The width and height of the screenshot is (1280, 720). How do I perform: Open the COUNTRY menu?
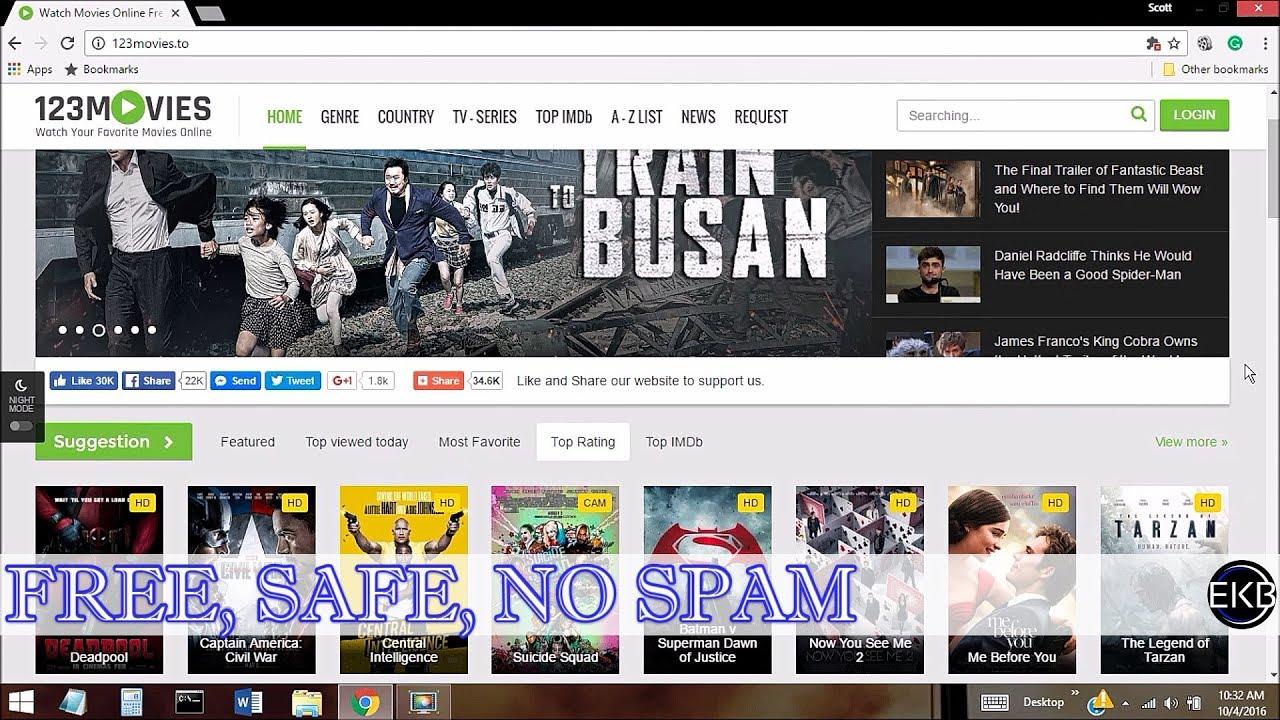406,116
